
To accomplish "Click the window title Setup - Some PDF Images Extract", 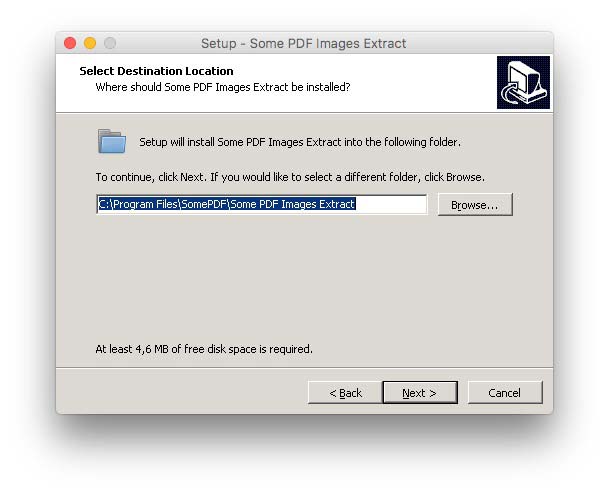I will 303,43.
